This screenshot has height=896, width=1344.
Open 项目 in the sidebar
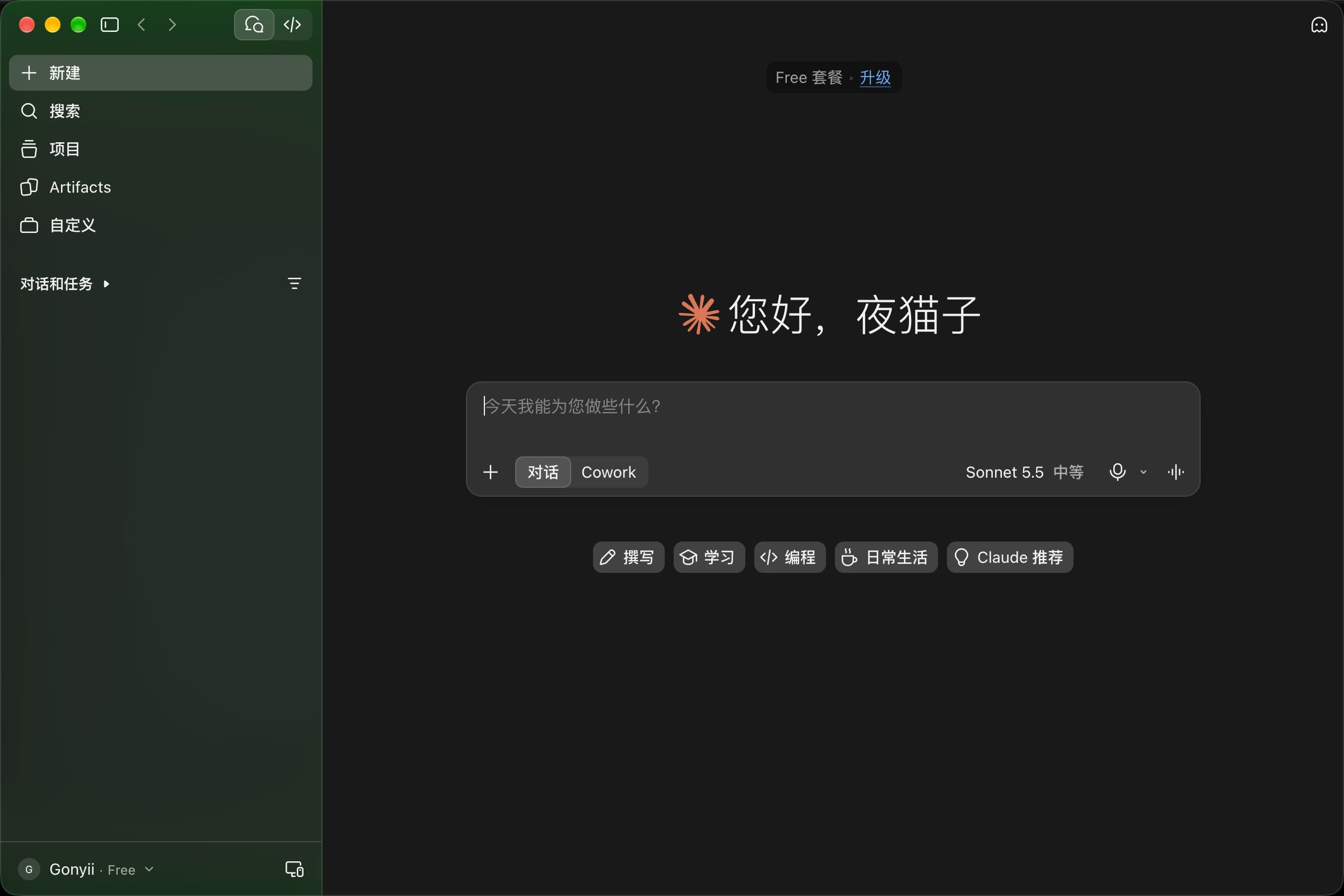(x=161, y=148)
